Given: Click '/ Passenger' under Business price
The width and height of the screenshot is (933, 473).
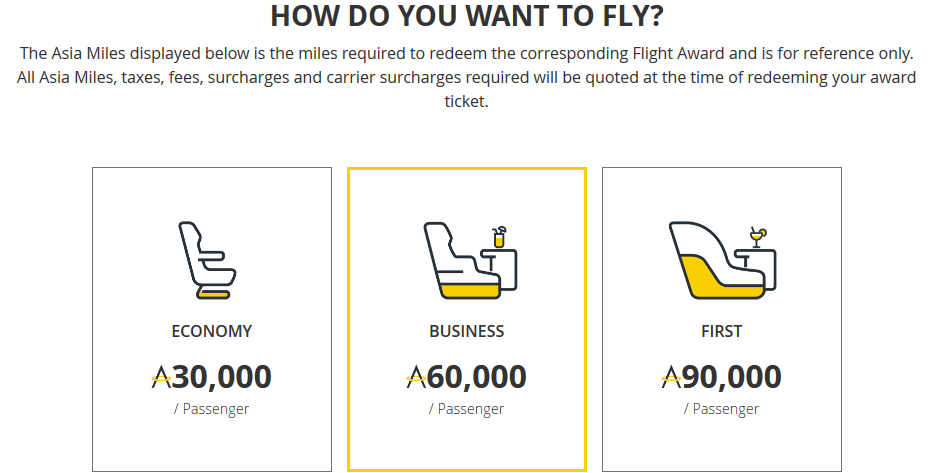Looking at the screenshot, I should (x=466, y=409).
